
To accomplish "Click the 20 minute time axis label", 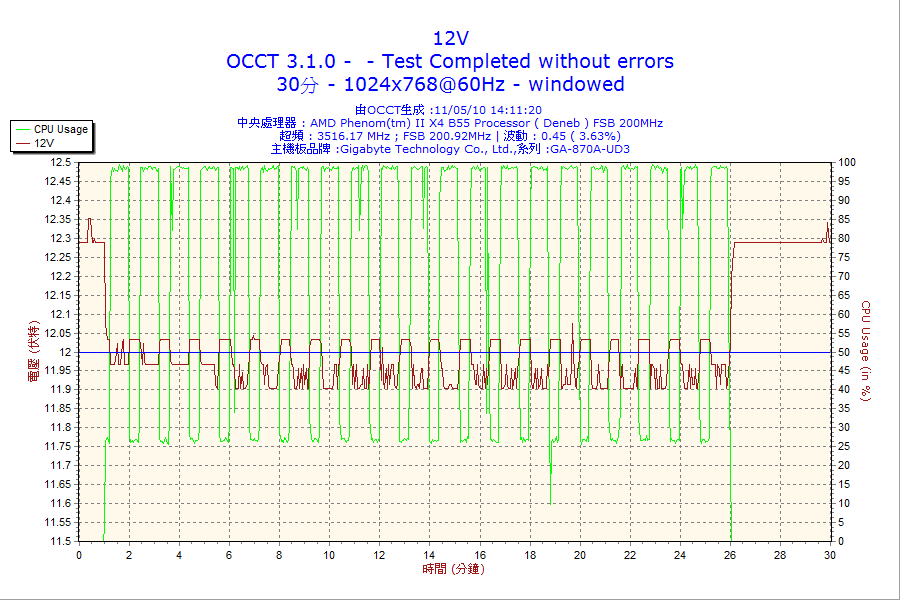I will point(580,555).
